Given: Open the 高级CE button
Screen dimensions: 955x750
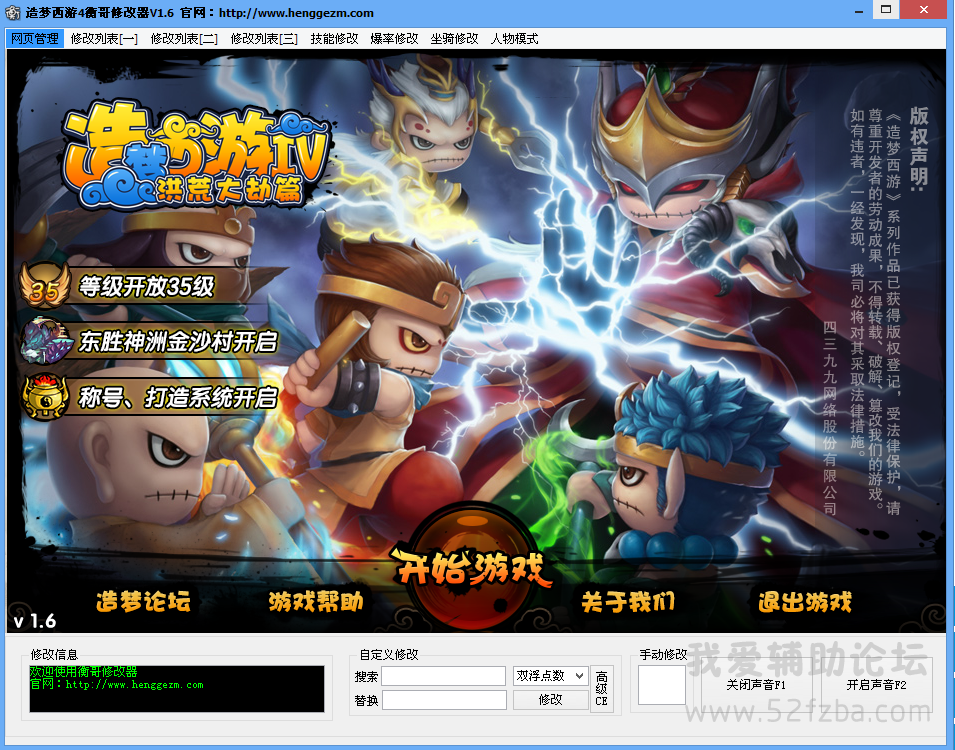Looking at the screenshot, I should click(x=602, y=688).
